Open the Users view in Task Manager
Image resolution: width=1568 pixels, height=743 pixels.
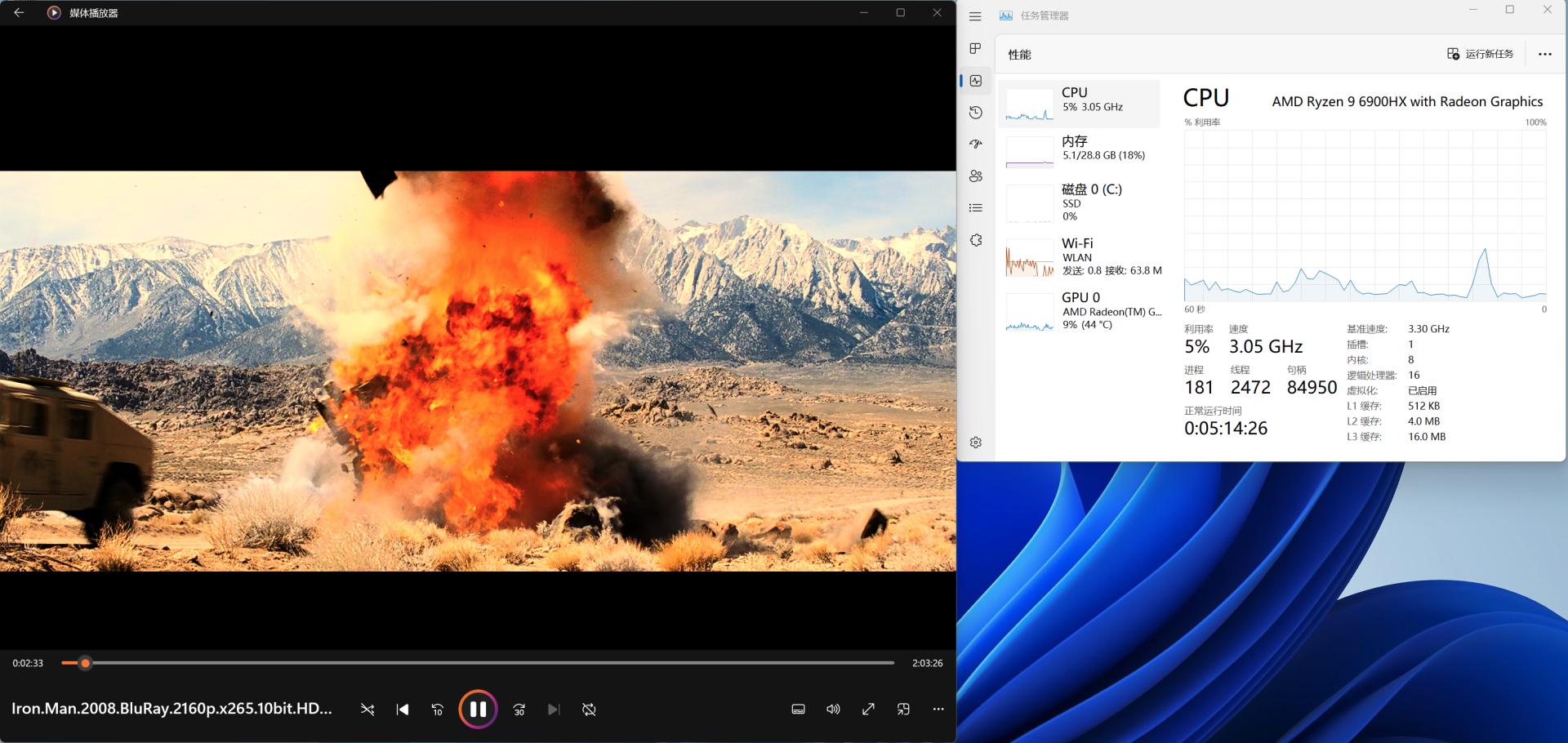(x=975, y=176)
